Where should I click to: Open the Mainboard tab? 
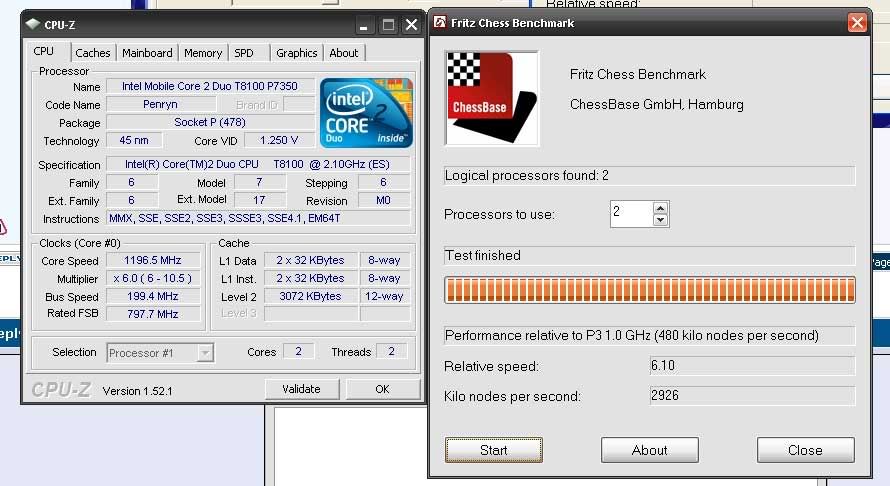147,53
